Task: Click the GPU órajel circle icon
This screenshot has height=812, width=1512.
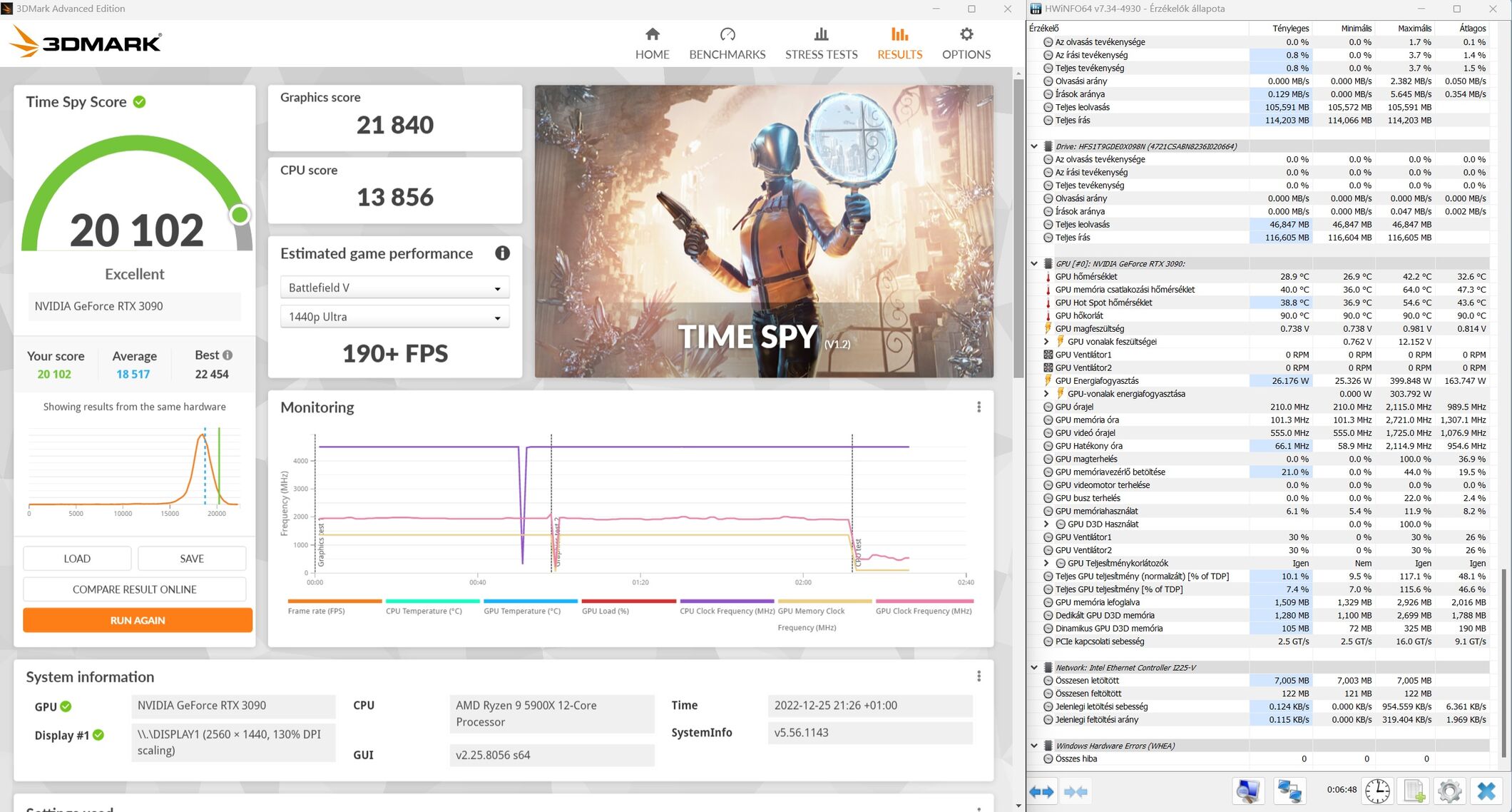Action: pos(1048,407)
